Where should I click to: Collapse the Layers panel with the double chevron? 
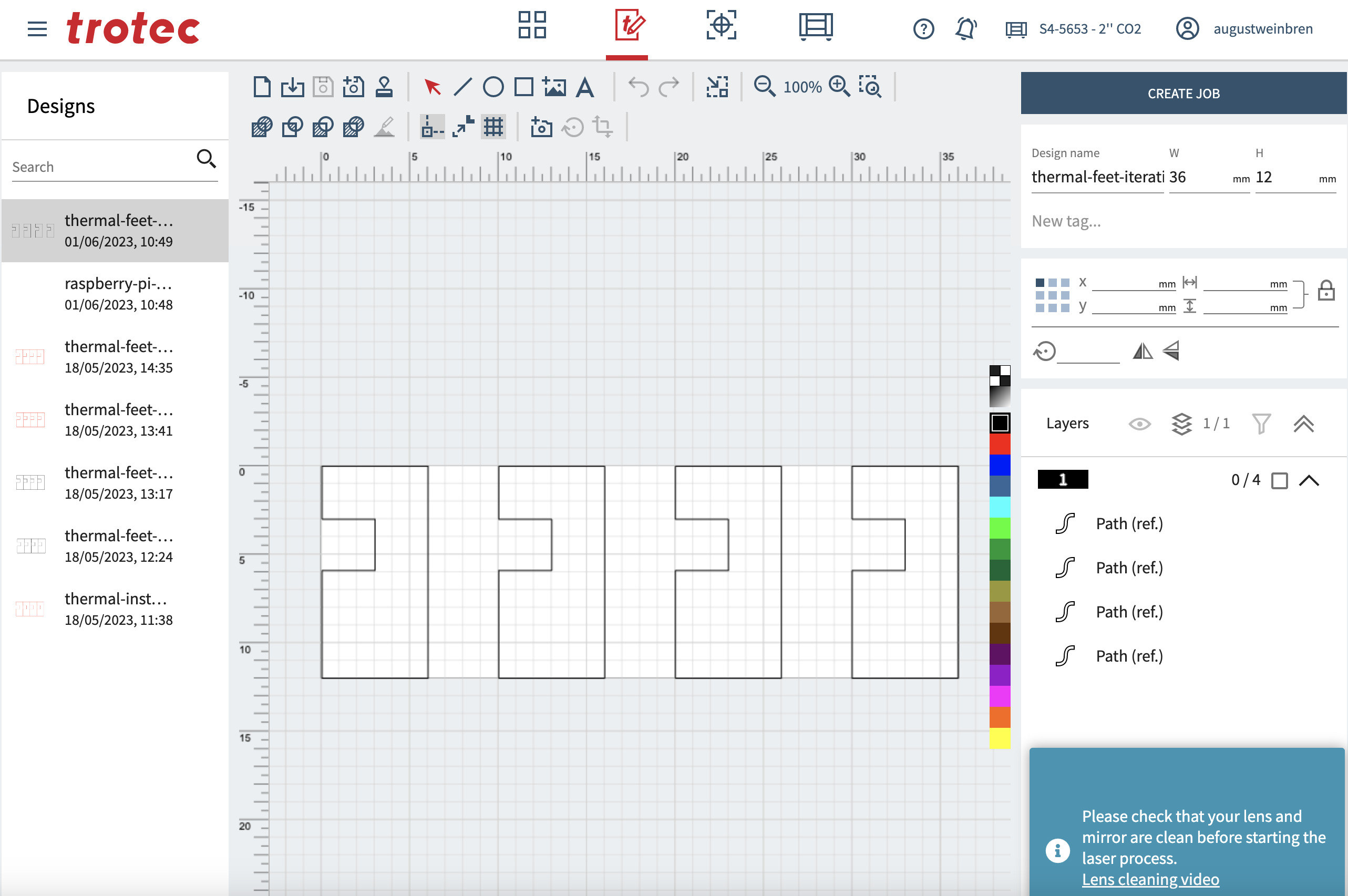(x=1304, y=424)
